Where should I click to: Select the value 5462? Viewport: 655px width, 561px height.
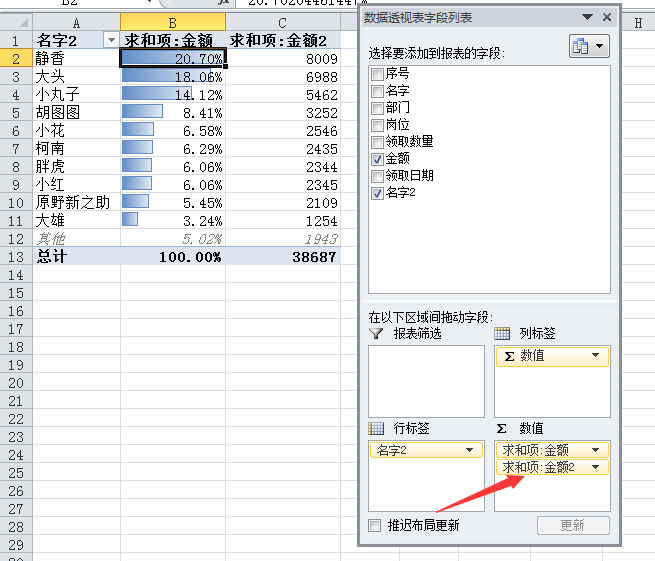(283, 94)
